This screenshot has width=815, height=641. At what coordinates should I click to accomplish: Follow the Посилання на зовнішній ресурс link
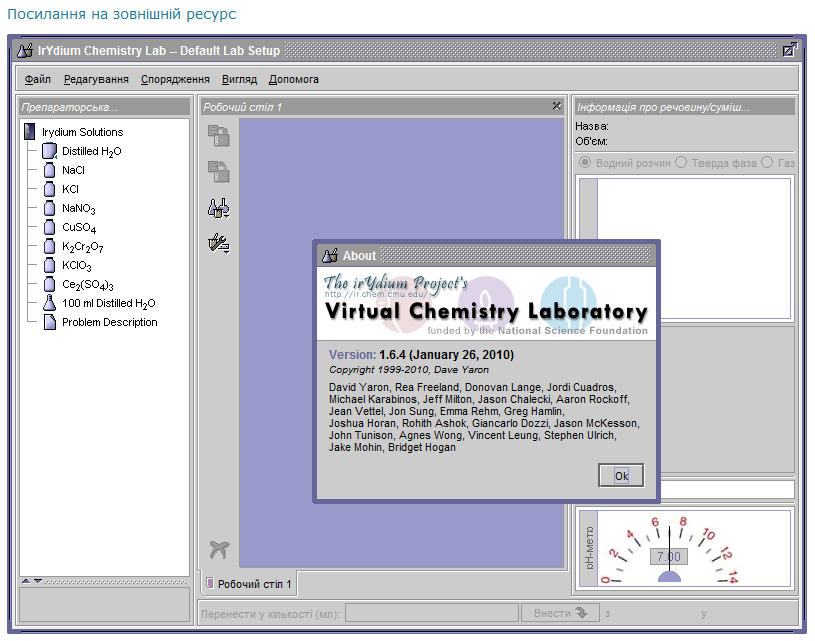(x=122, y=14)
